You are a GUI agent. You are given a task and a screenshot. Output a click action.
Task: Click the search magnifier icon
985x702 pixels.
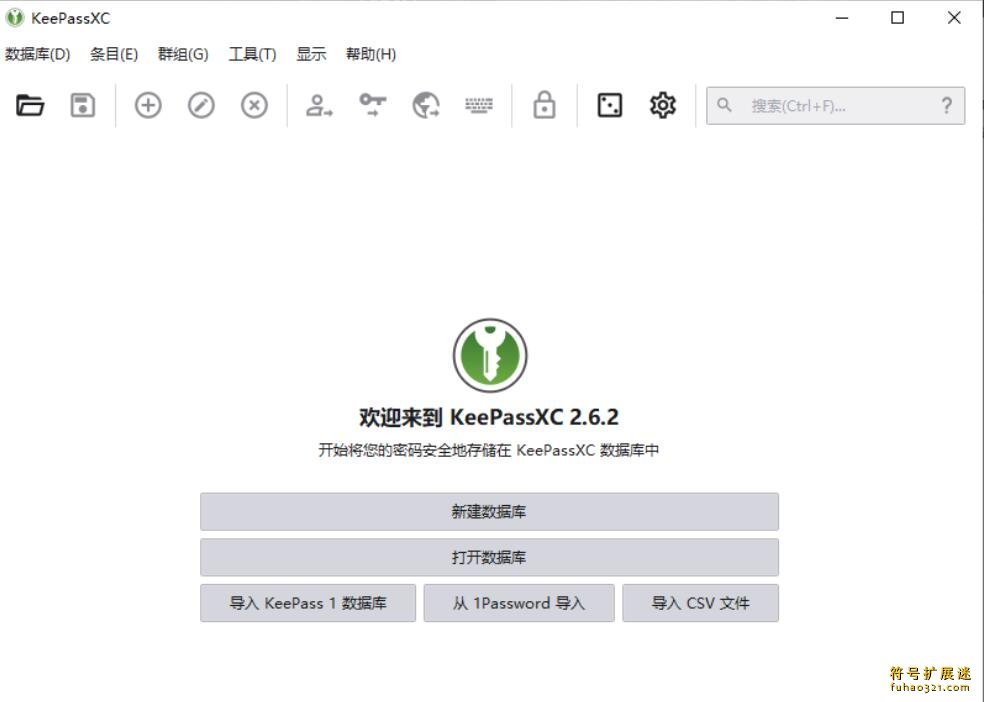[724, 105]
